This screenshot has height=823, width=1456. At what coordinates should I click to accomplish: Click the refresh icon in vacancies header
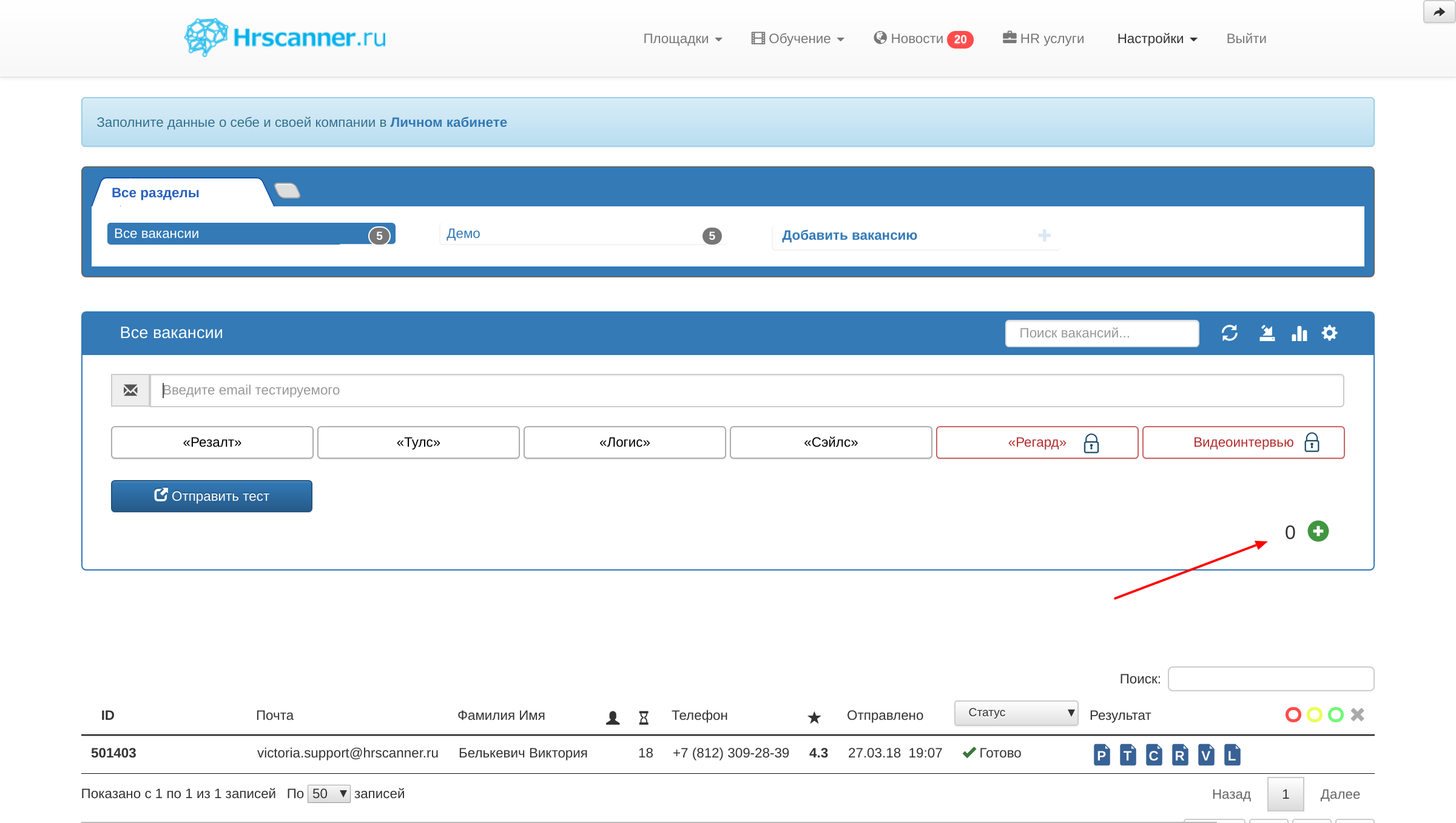point(1230,333)
